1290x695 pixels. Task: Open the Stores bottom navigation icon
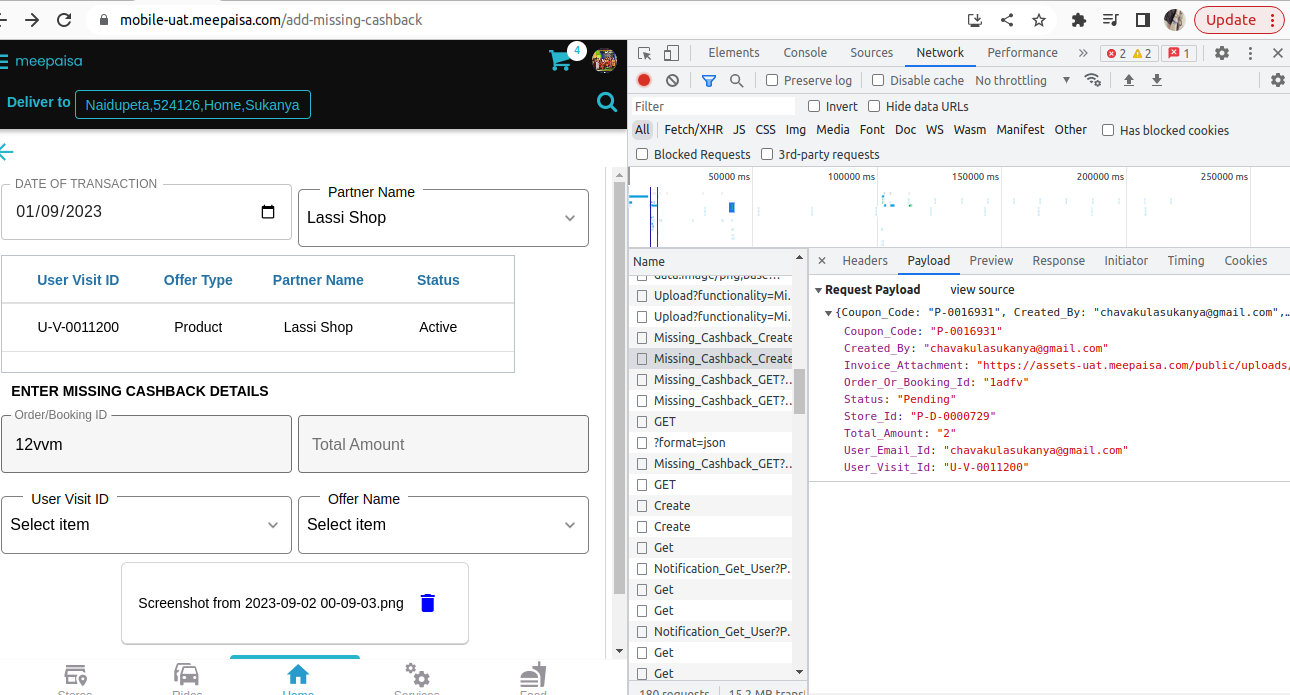tap(75, 674)
